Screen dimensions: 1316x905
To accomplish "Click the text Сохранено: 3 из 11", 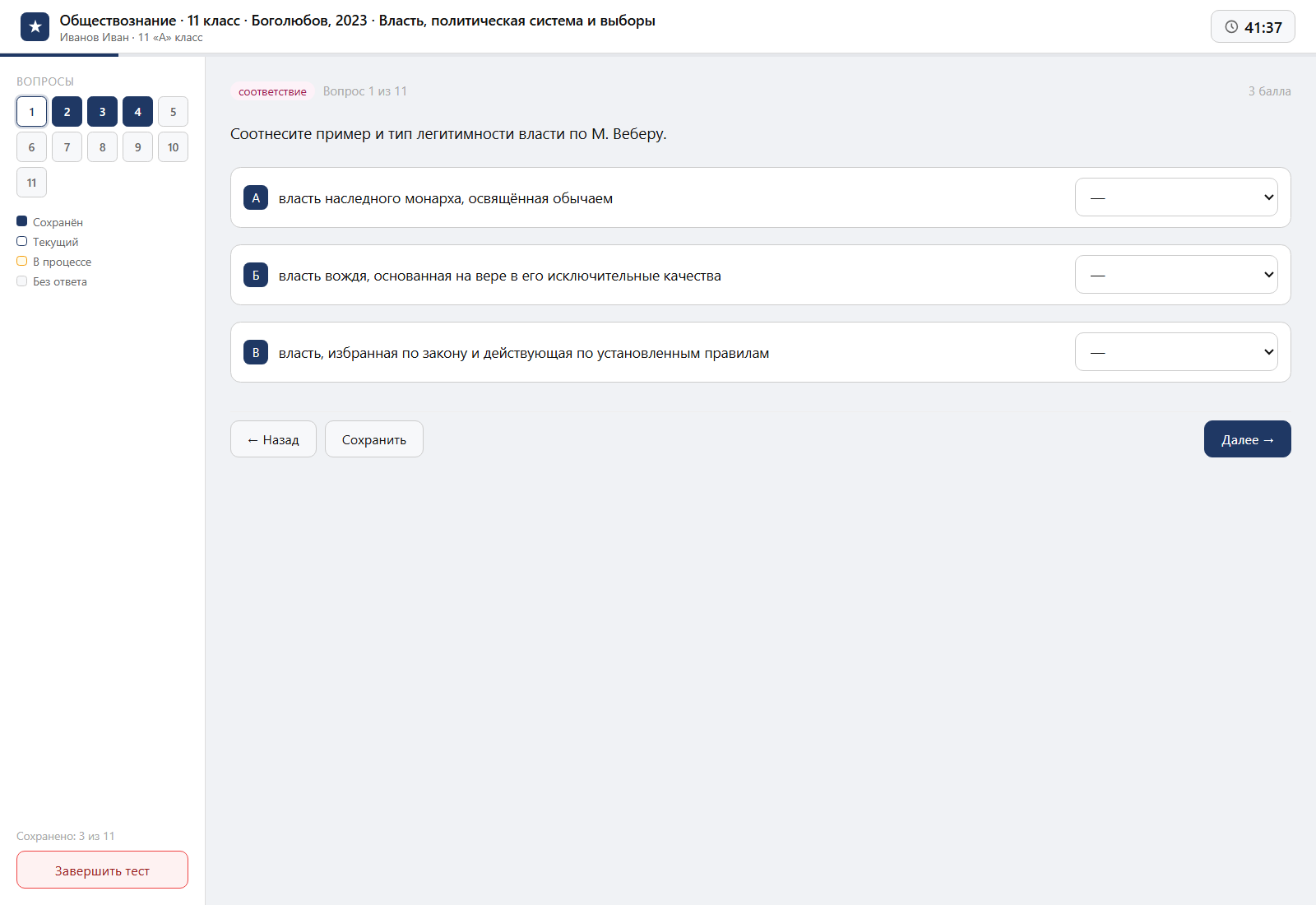I will 66,836.
